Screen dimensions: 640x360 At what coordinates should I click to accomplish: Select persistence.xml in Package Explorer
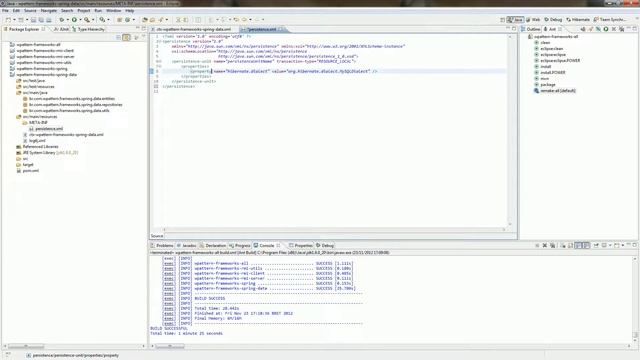click(49, 129)
